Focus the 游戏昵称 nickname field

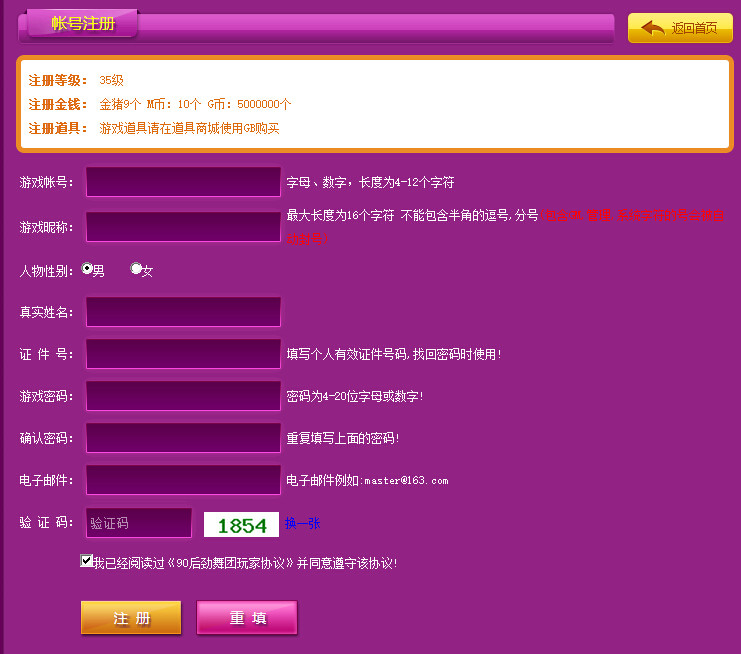(183, 226)
